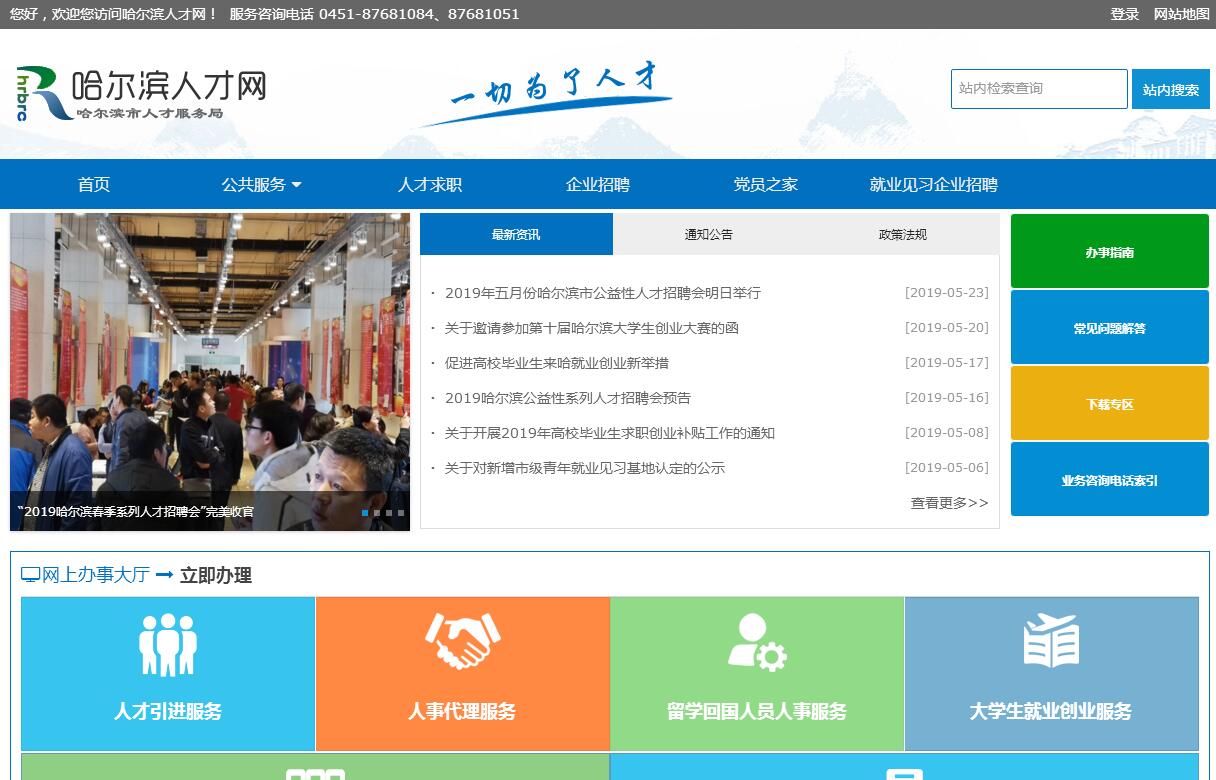
Task: Click the green 办事指南 tile
Action: 1109,252
